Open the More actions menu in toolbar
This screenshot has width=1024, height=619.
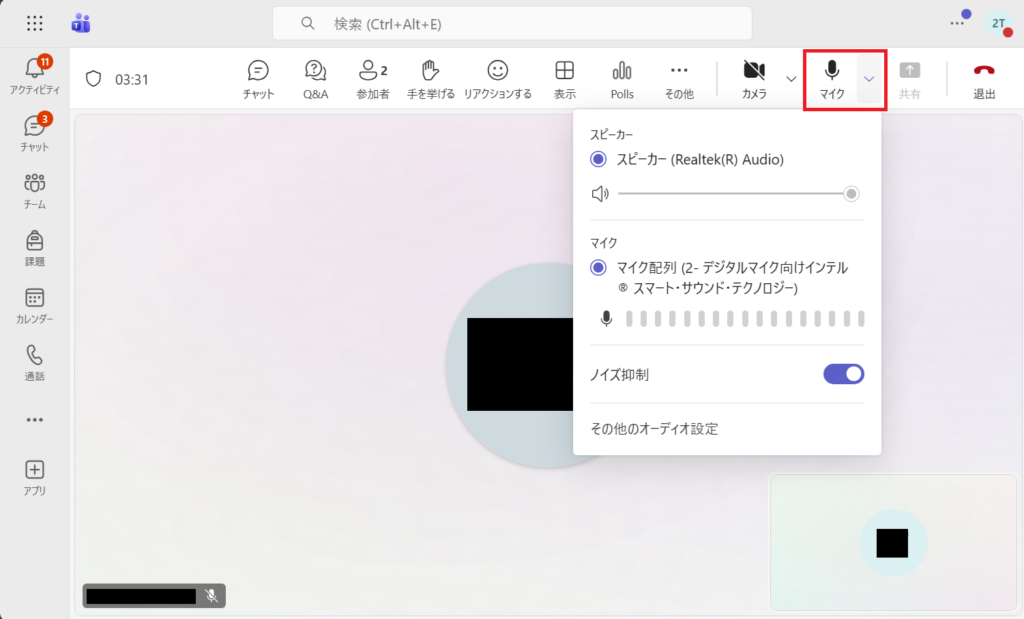click(x=679, y=79)
